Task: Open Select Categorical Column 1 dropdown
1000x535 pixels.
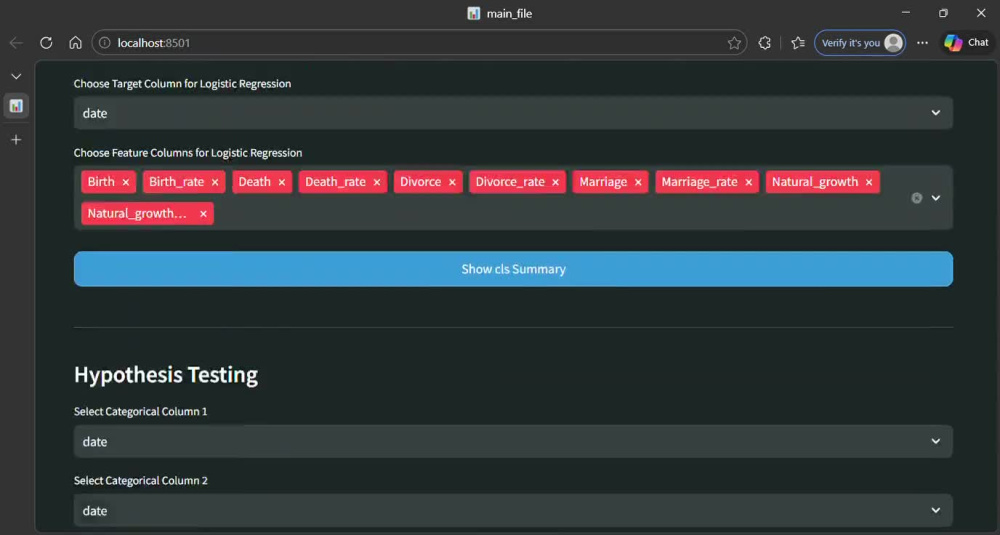Action: pyautogui.click(x=513, y=441)
